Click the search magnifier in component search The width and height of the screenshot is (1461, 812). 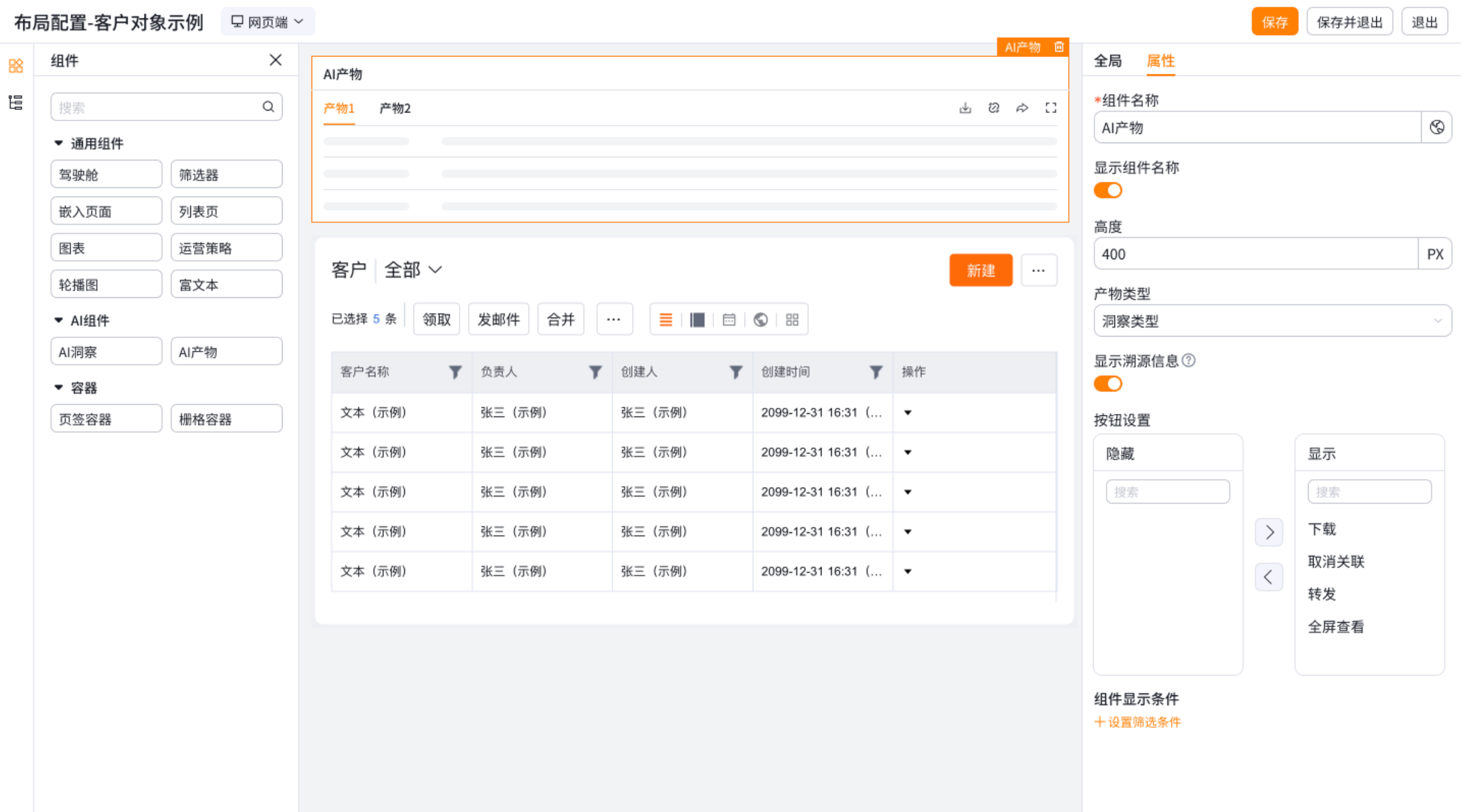click(268, 107)
